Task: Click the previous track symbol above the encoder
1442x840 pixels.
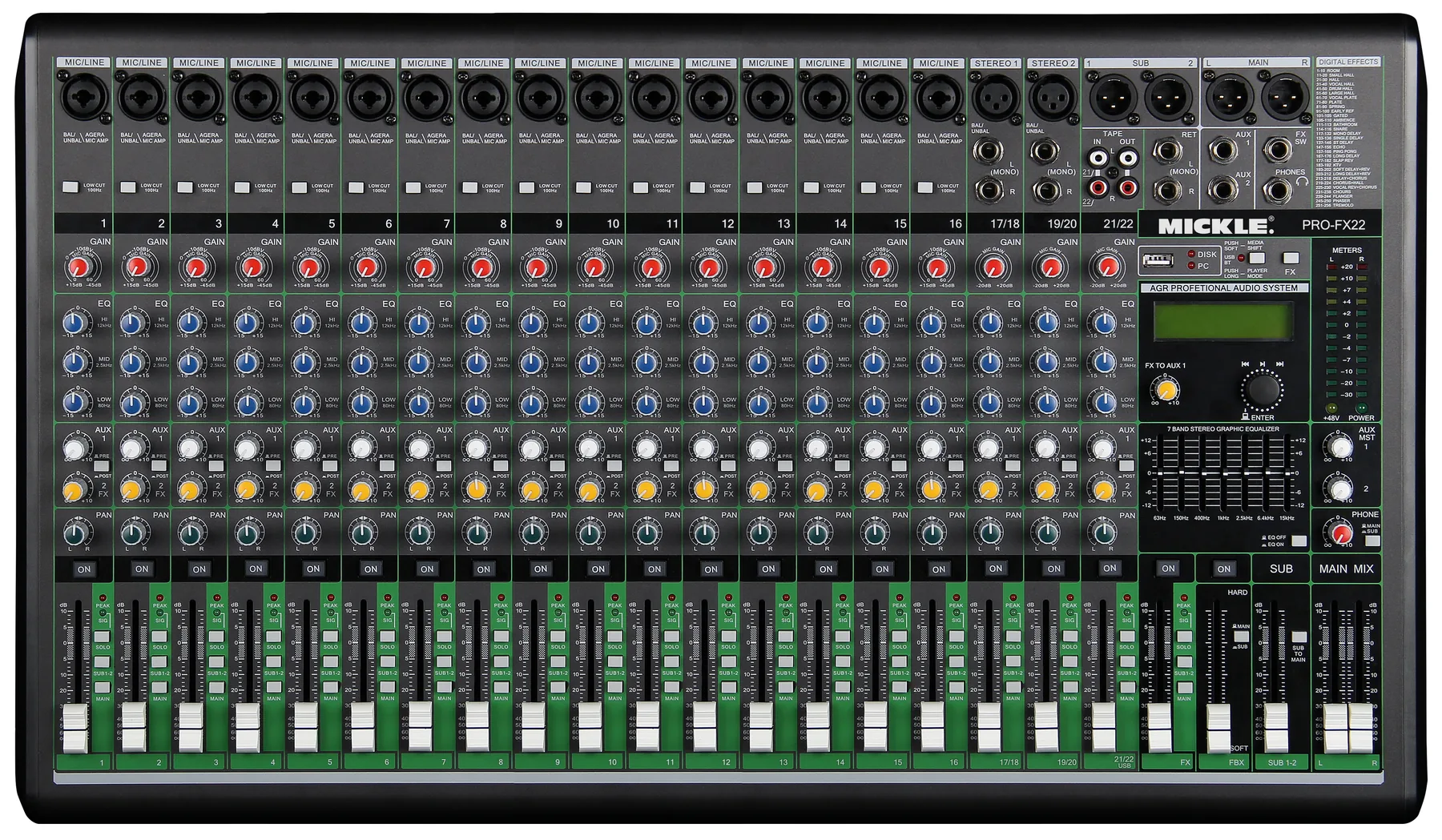Action: coord(1245,364)
